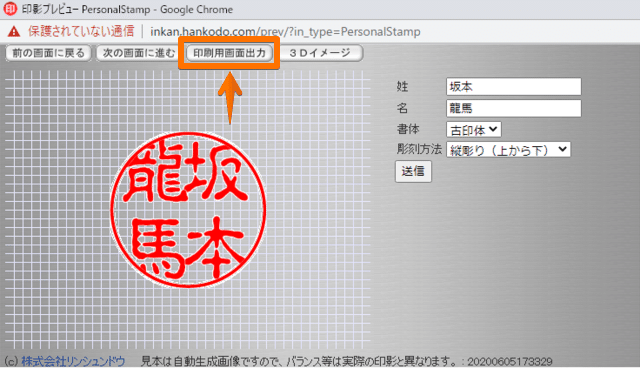The height and width of the screenshot is (382, 640).
Task: Open the 株式会社リンシュンドウ link
Action: pos(73,361)
